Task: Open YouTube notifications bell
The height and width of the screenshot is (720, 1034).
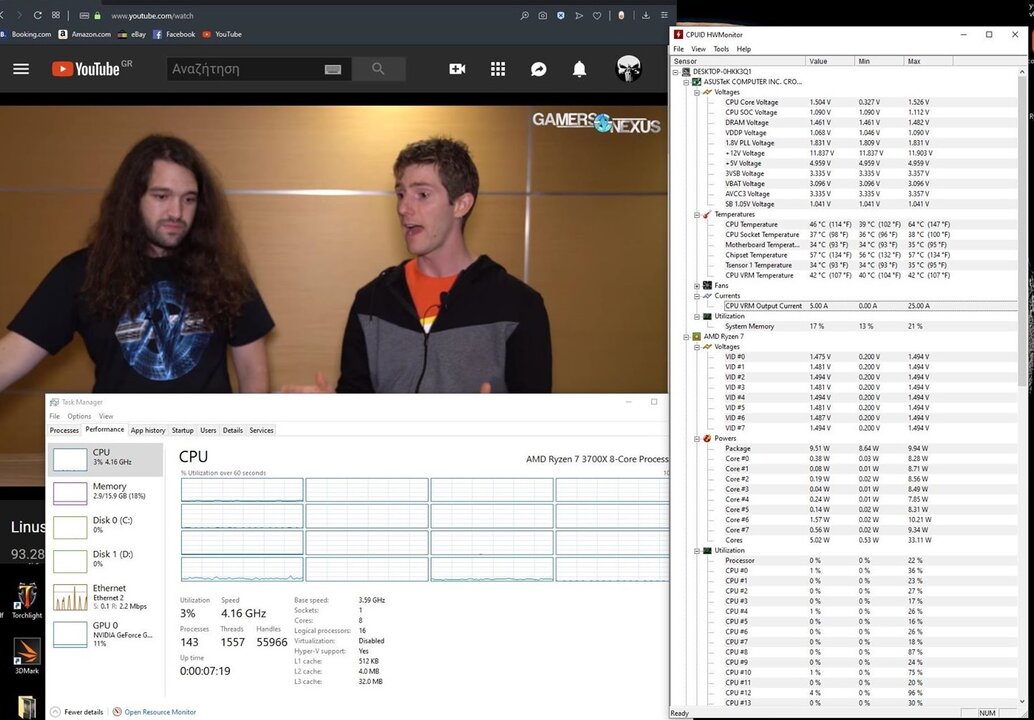Action: 579,69
